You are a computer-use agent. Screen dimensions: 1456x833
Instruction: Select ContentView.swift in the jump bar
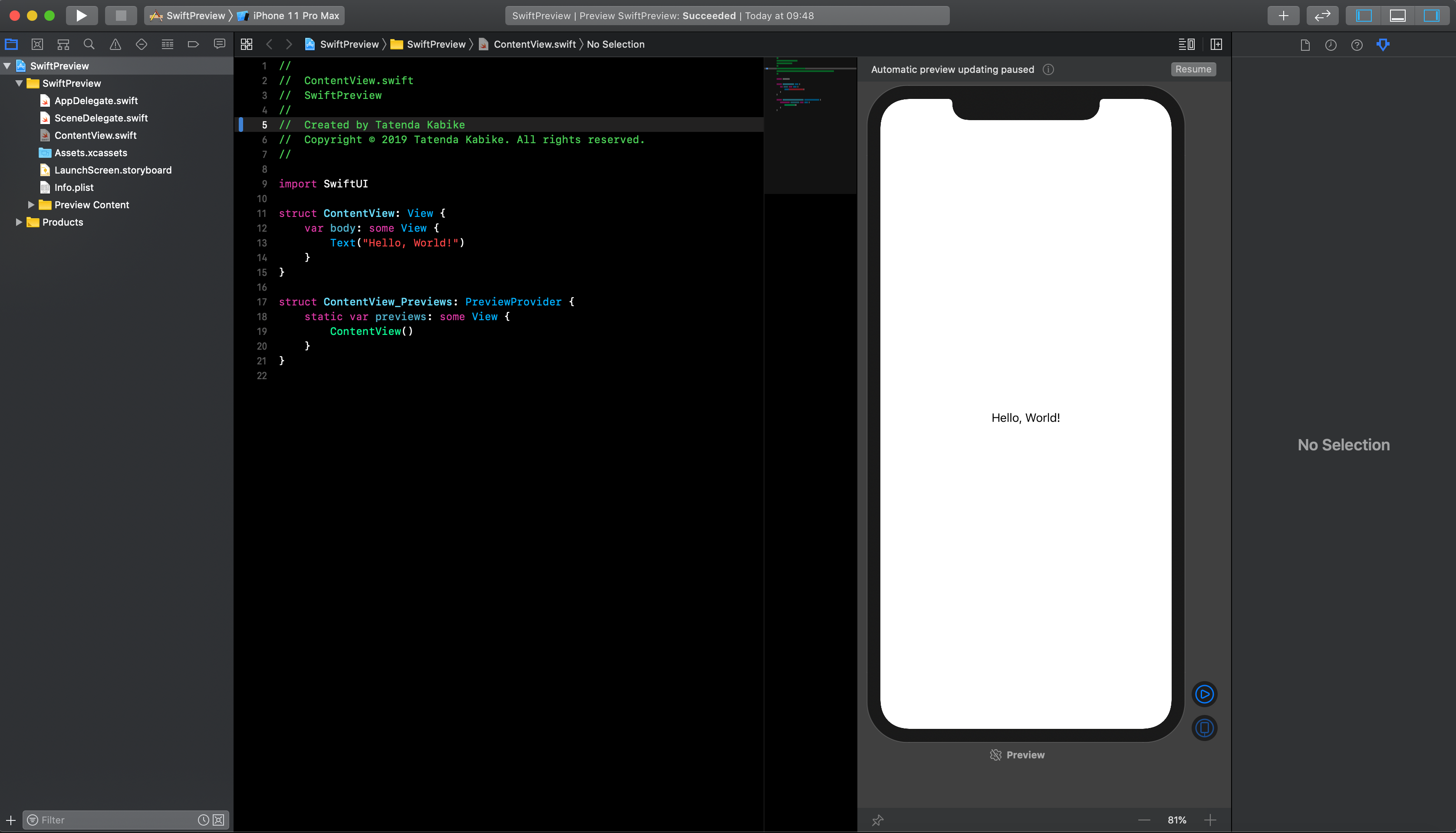point(534,44)
